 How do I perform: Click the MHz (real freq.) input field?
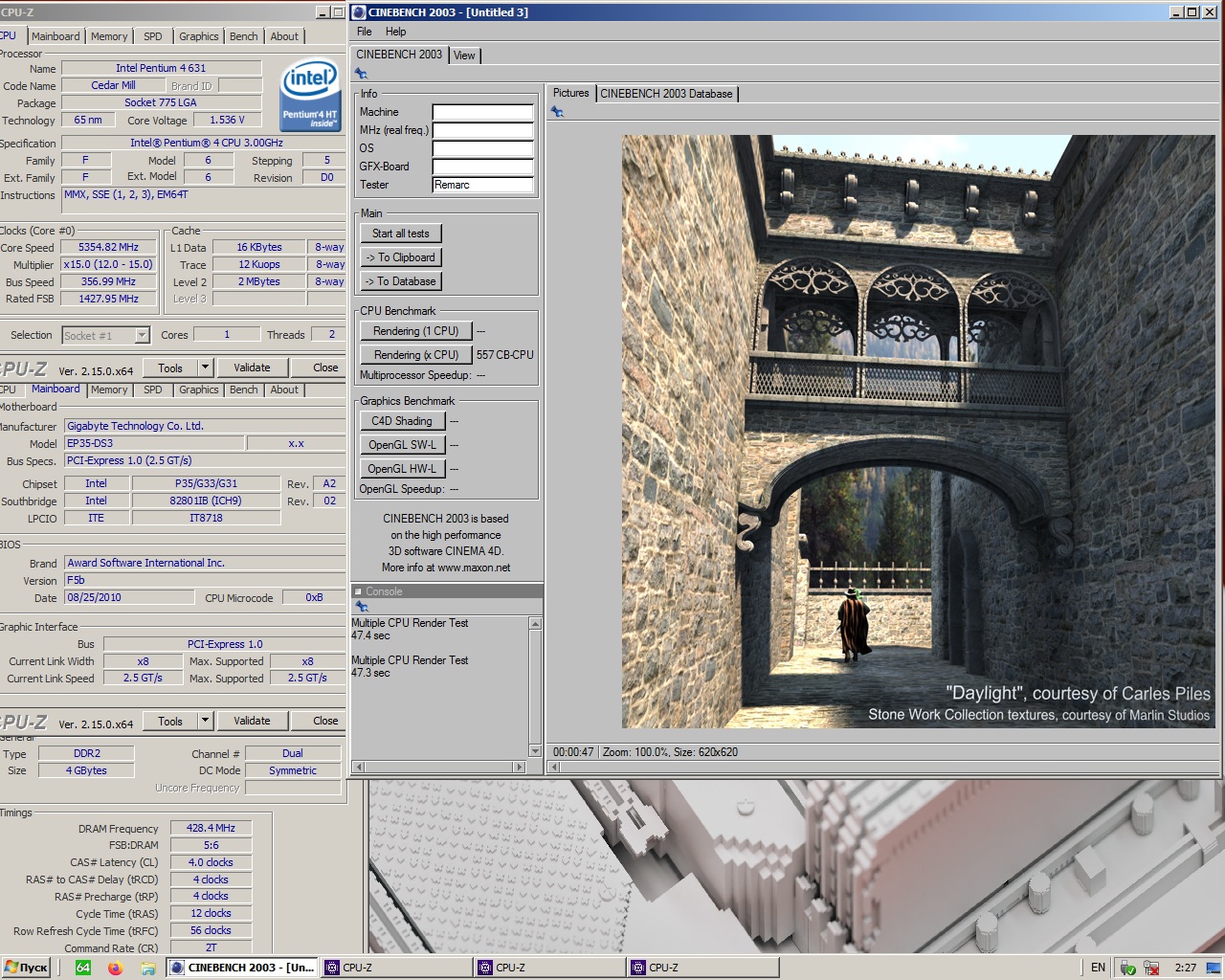pos(482,130)
